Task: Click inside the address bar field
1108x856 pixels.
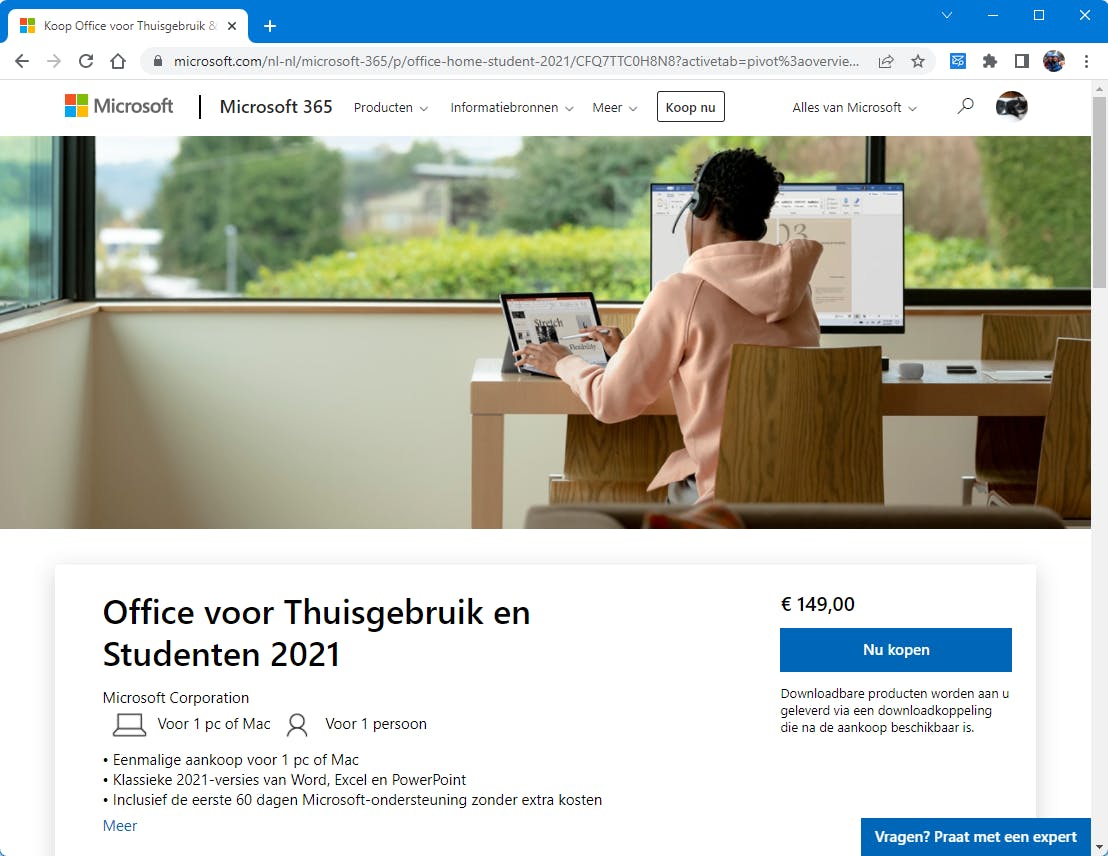Action: [x=500, y=61]
